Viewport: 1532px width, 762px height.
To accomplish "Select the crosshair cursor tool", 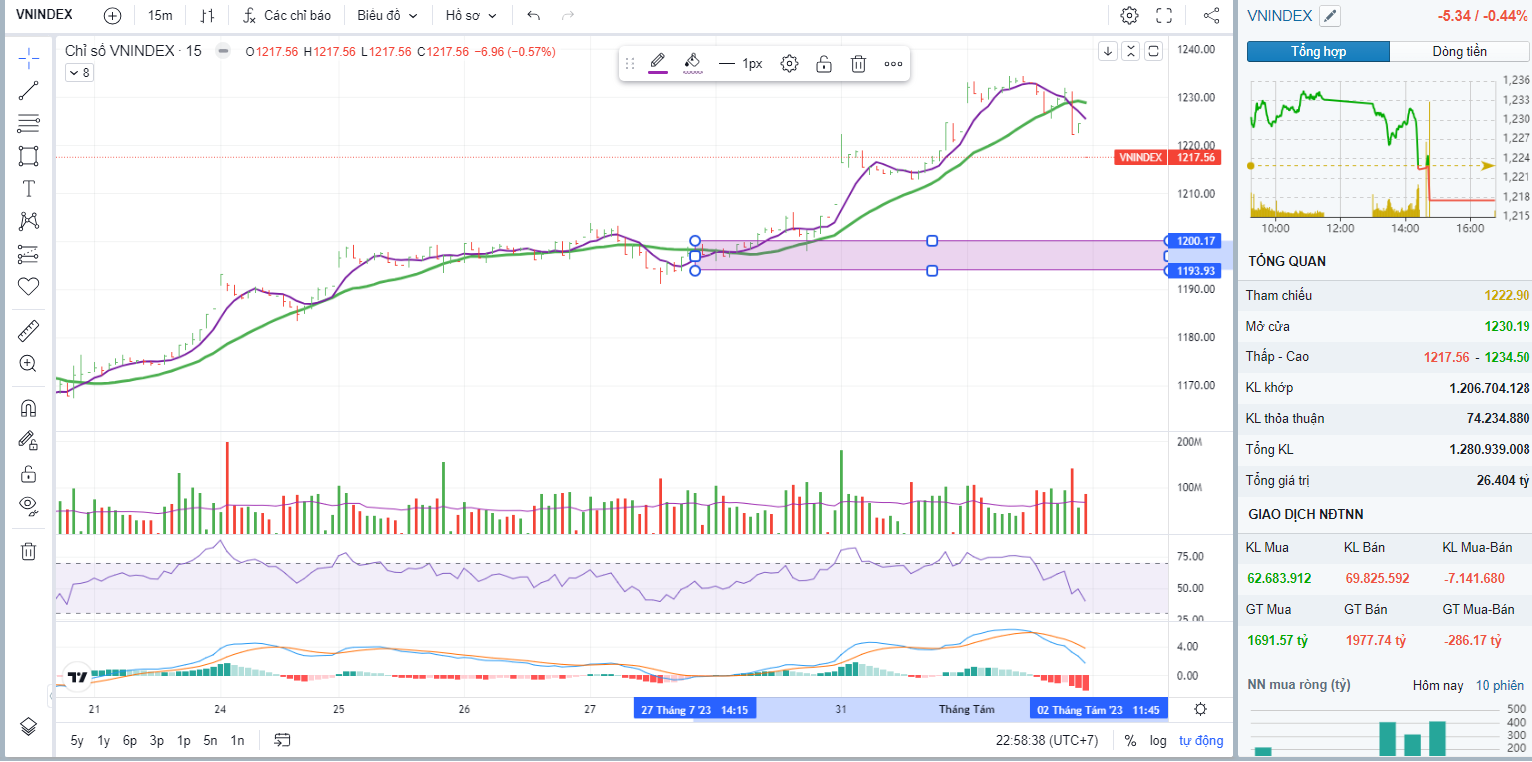I will [29, 57].
